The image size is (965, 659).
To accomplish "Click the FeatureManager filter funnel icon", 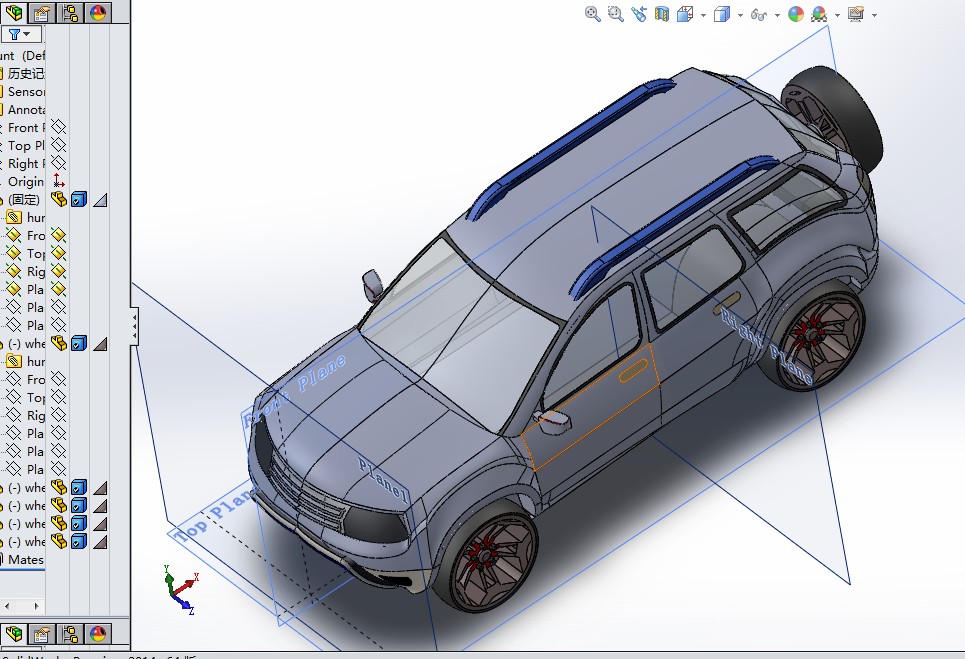I will (15, 33).
